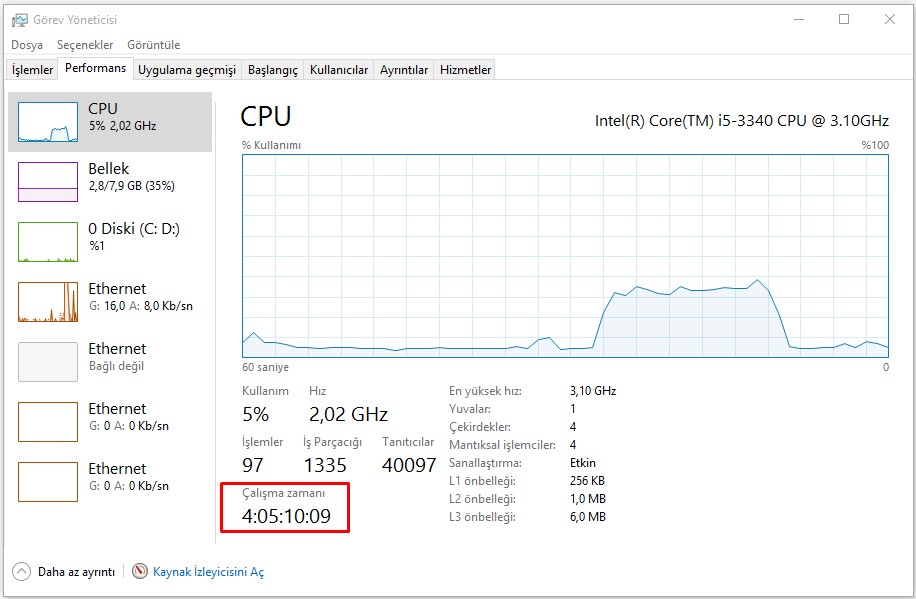Viewport: 916px width, 599px height.
Task: Open the Başlangıç tab
Action: coord(273,70)
